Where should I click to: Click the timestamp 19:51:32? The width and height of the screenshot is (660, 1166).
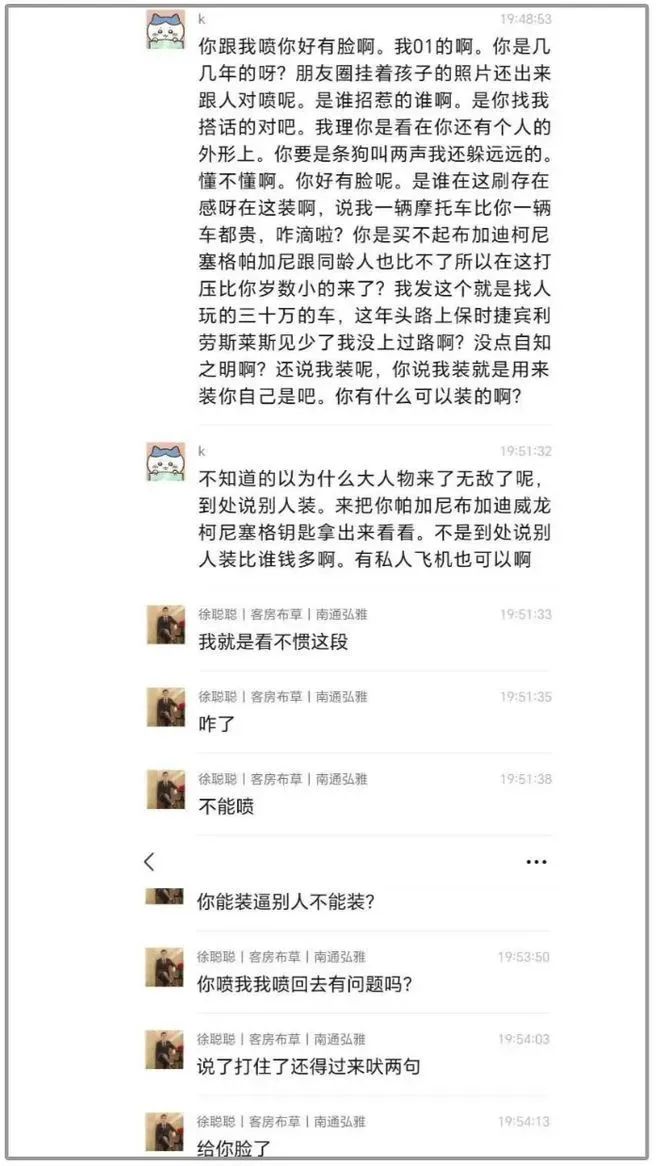[525, 451]
